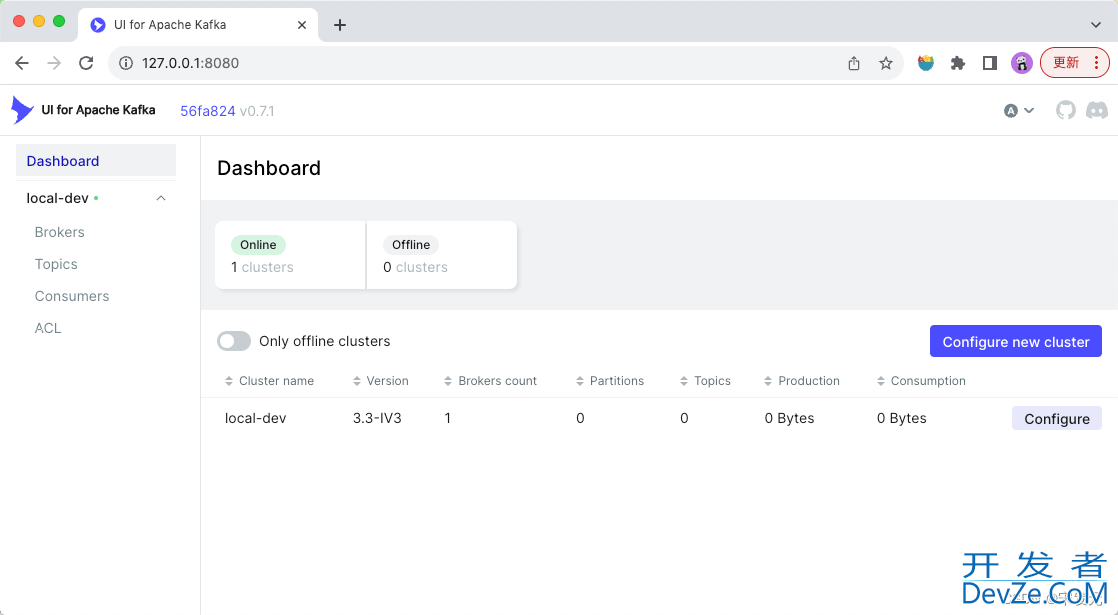Click the v0.7.1 version label
Screen dimensions: 1118x615
click(x=257, y=111)
